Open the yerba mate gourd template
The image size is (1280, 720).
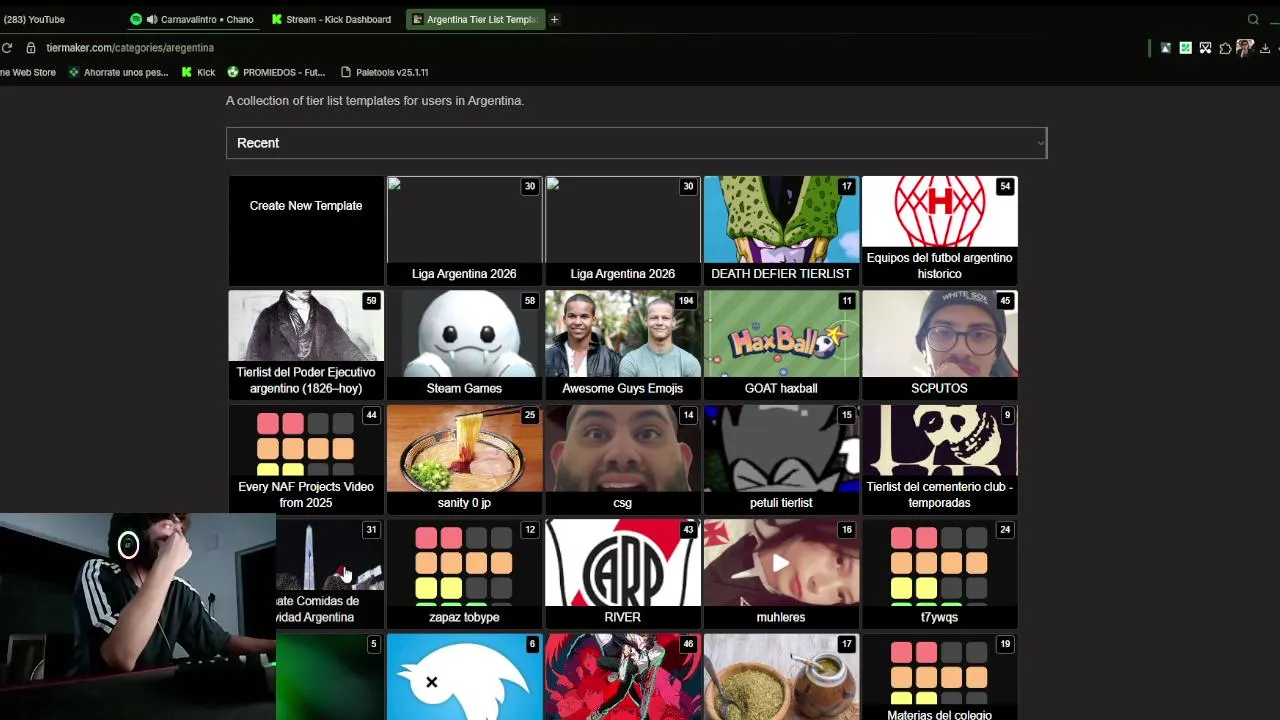(781, 677)
